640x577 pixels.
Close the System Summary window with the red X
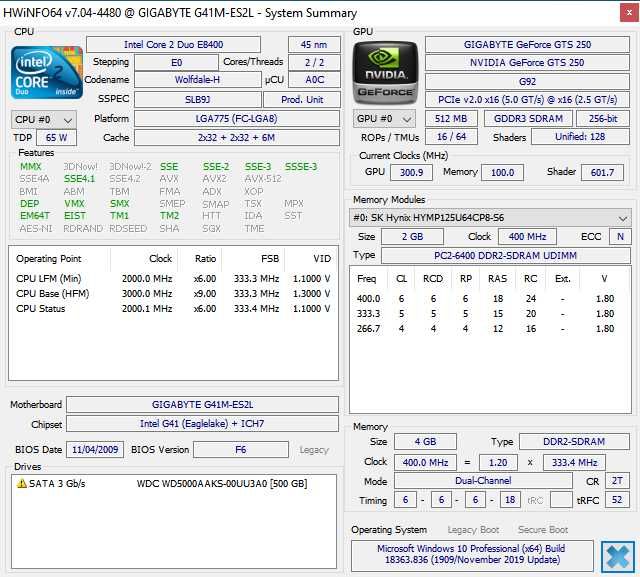pyautogui.click(x=629, y=13)
